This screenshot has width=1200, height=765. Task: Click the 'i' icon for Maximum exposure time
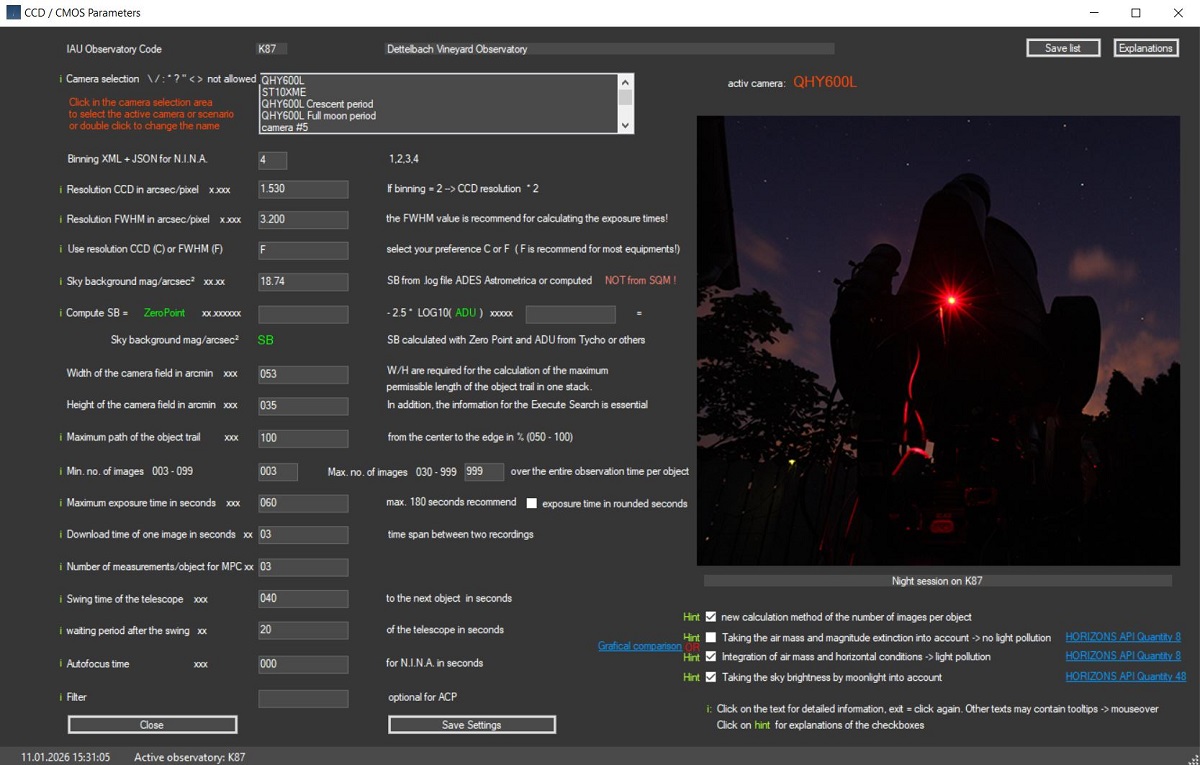point(61,503)
